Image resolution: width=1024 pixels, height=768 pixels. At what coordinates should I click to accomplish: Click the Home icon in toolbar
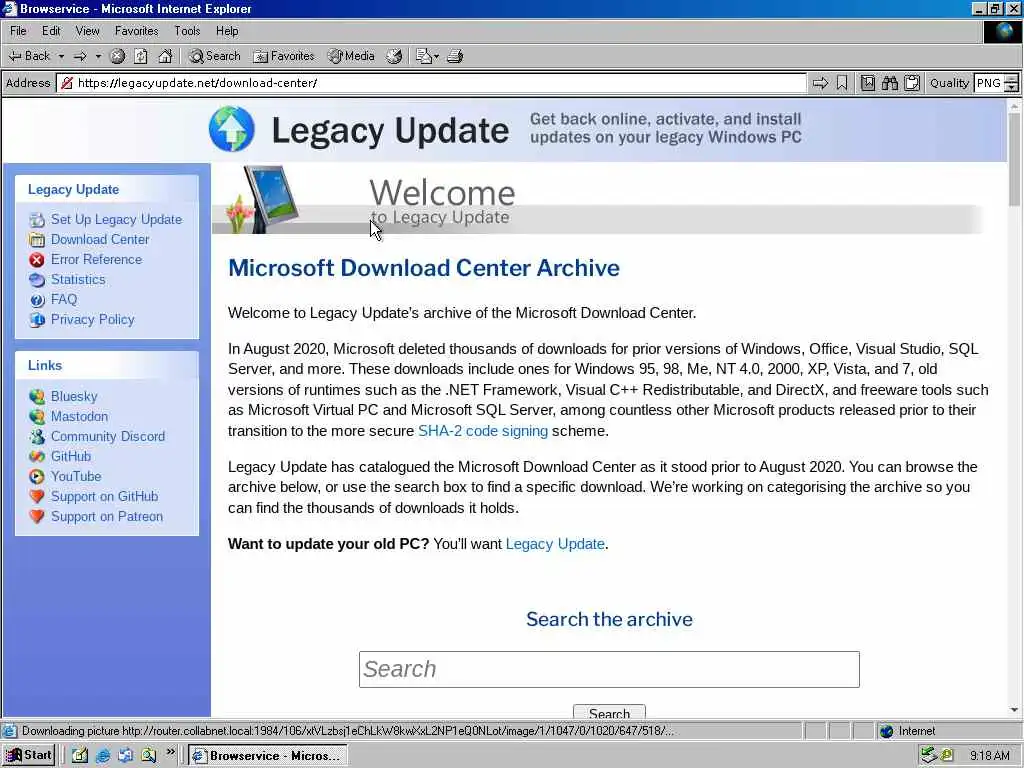165,56
